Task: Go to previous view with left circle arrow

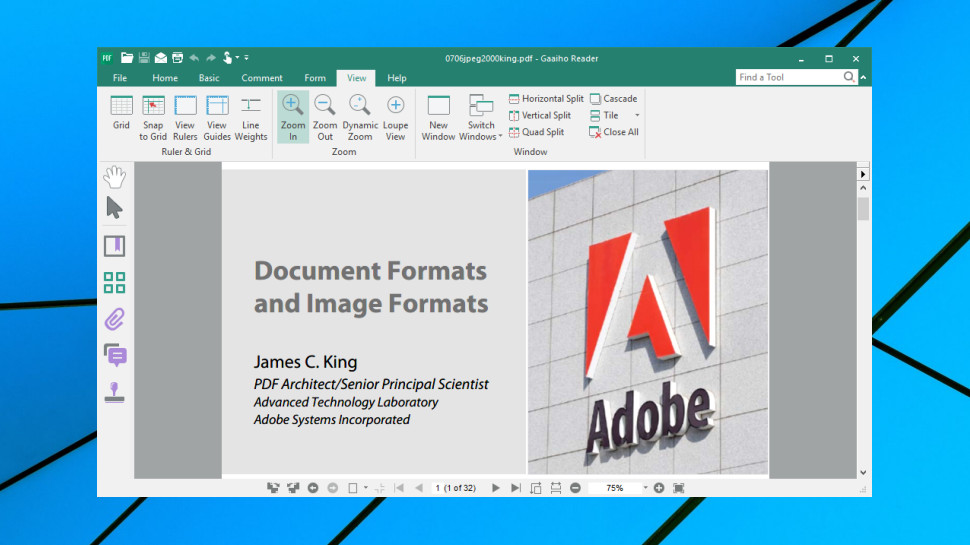Action: click(x=313, y=488)
